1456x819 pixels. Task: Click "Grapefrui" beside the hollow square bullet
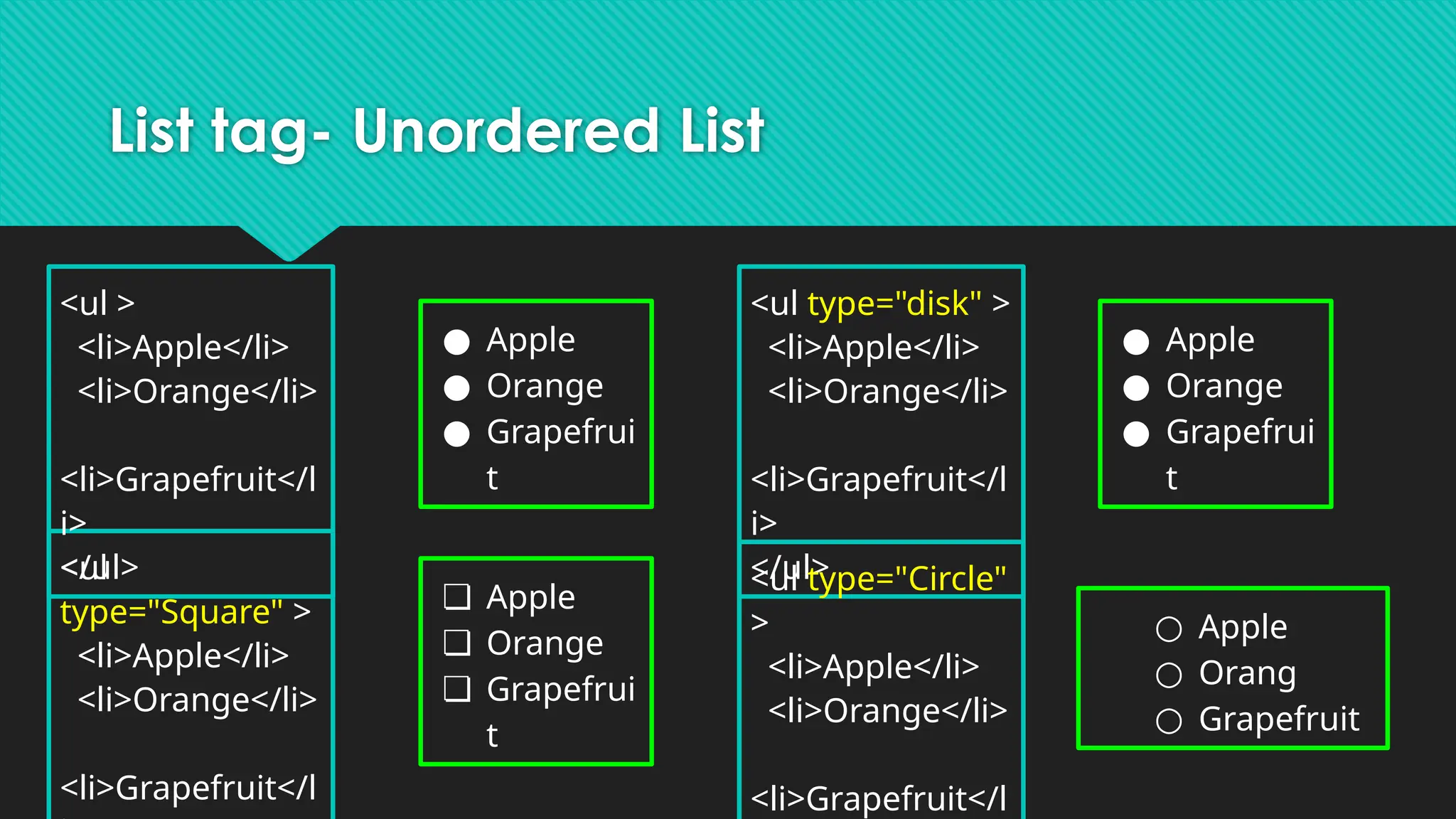coord(561,690)
